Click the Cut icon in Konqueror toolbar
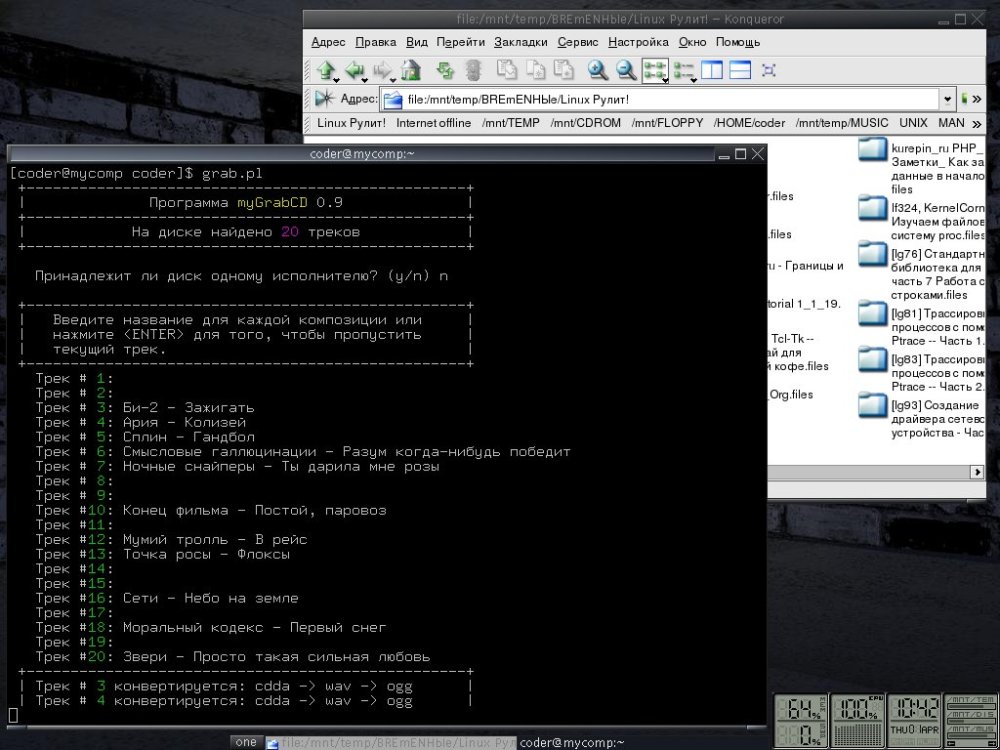The image size is (1000, 750). pyautogui.click(x=507, y=70)
